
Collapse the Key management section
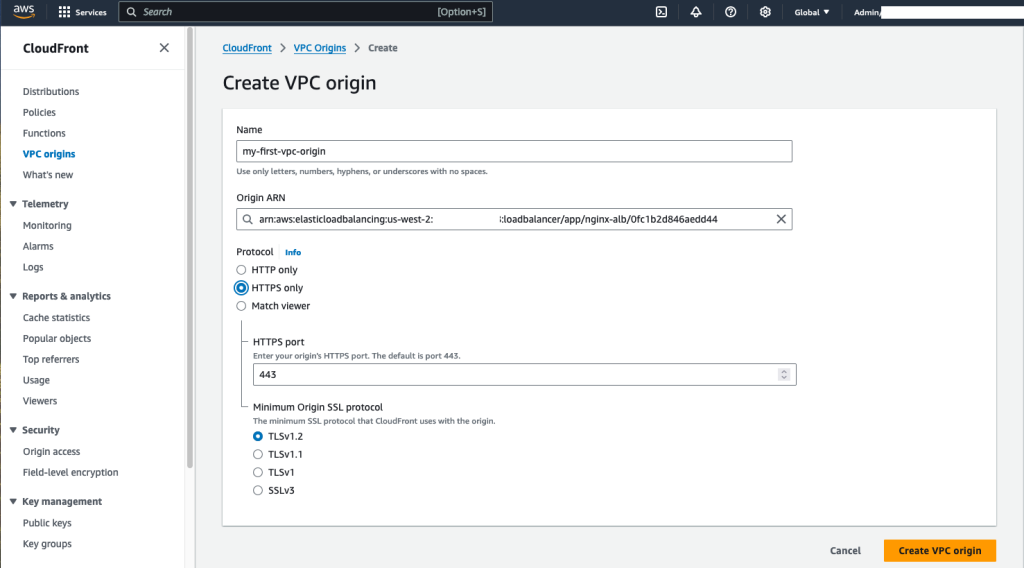pyautogui.click(x=13, y=501)
